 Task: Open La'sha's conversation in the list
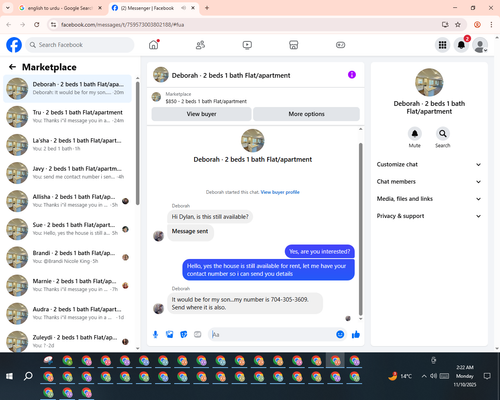(67, 145)
